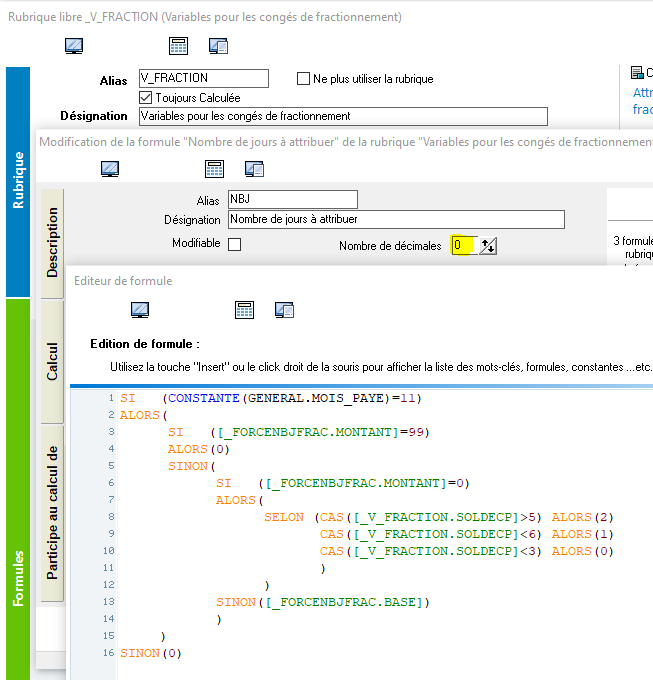This screenshot has width=653, height=680.
Task: Uncheck the 'Toujours Calculée' checkbox
Action: (x=146, y=97)
